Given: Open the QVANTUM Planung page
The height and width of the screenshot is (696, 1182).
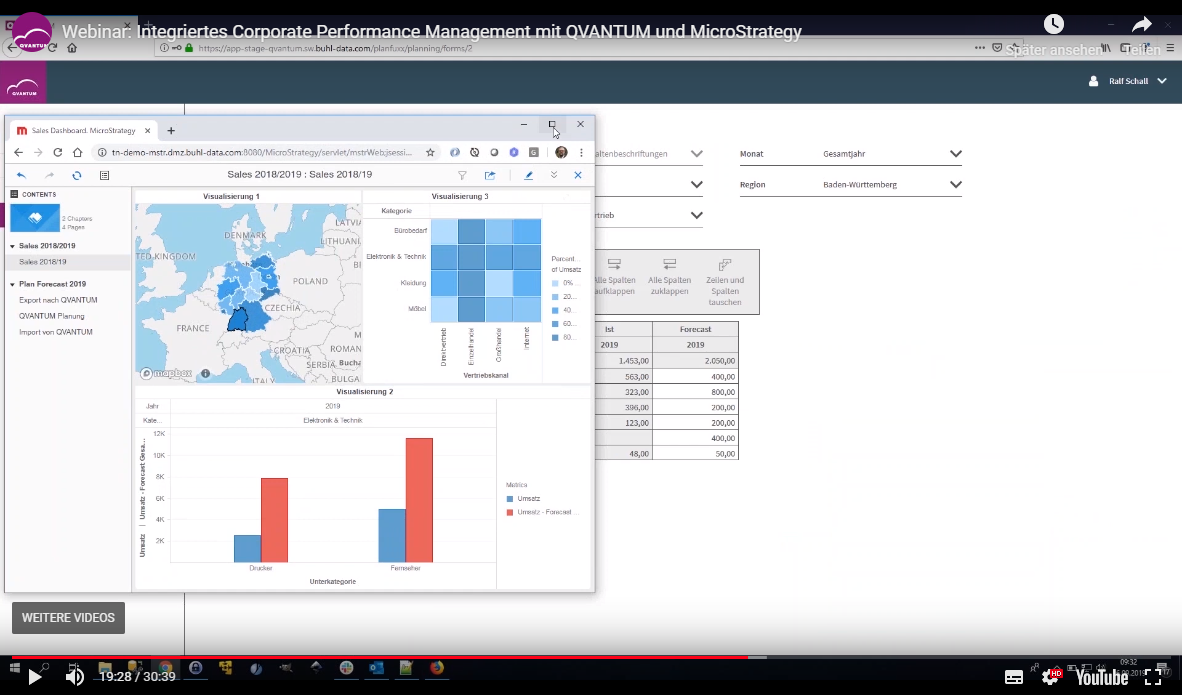Looking at the screenshot, I should click(x=51, y=316).
